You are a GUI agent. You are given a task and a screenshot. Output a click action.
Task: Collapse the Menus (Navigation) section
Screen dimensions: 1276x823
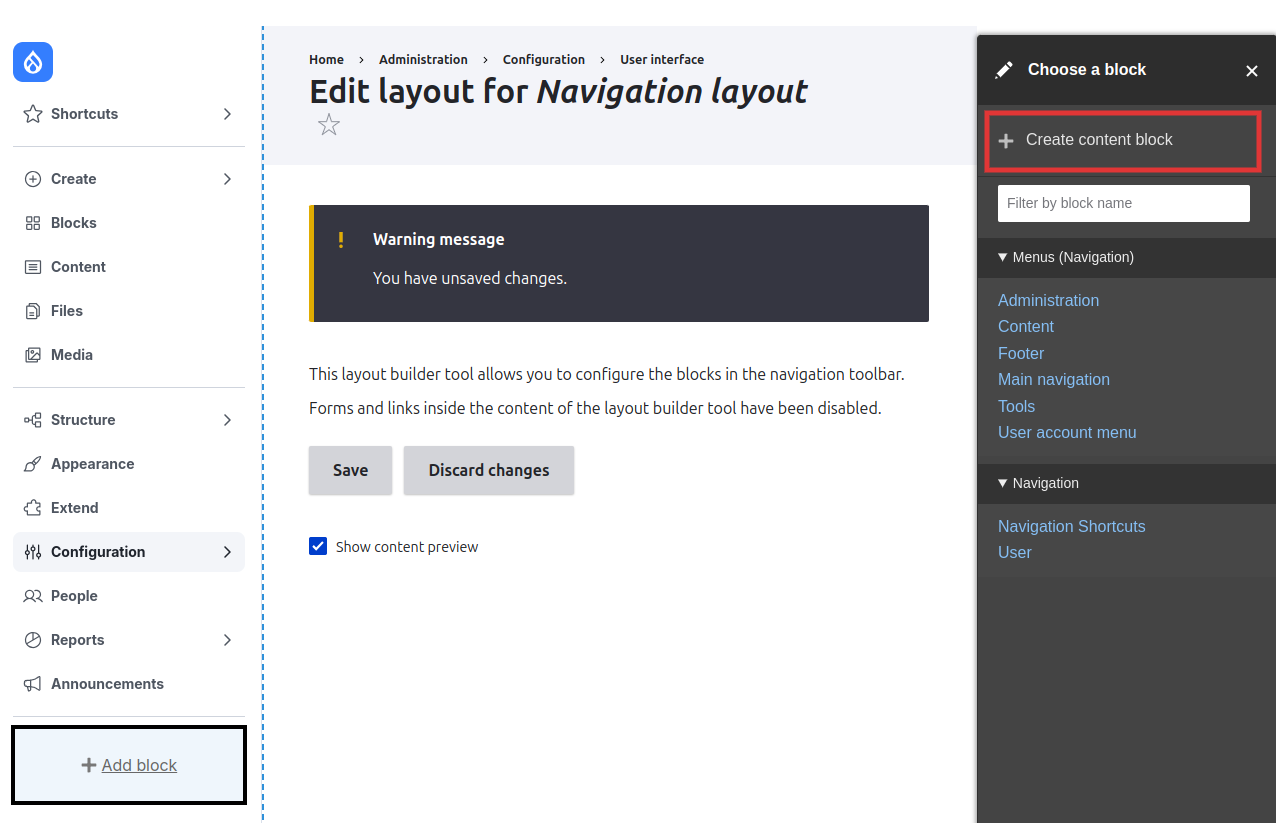pyautogui.click(x=1002, y=257)
